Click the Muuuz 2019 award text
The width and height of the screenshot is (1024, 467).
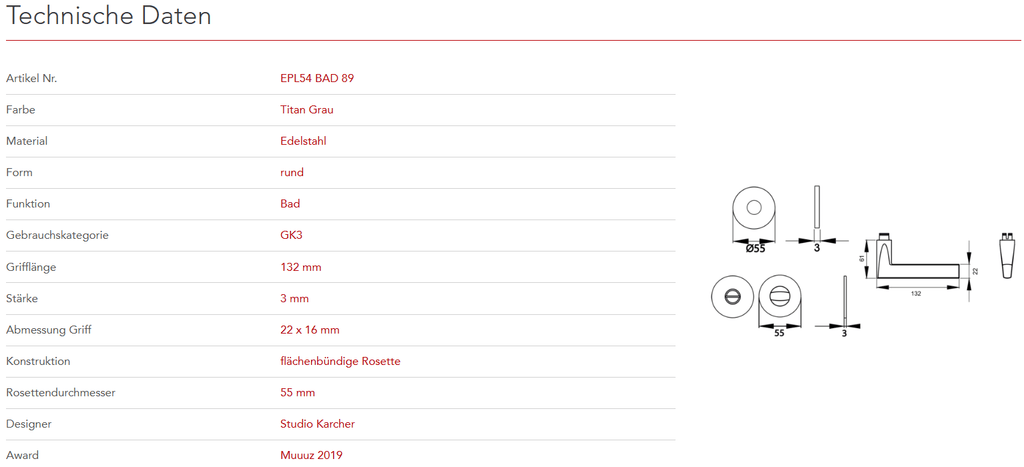[x=311, y=456]
